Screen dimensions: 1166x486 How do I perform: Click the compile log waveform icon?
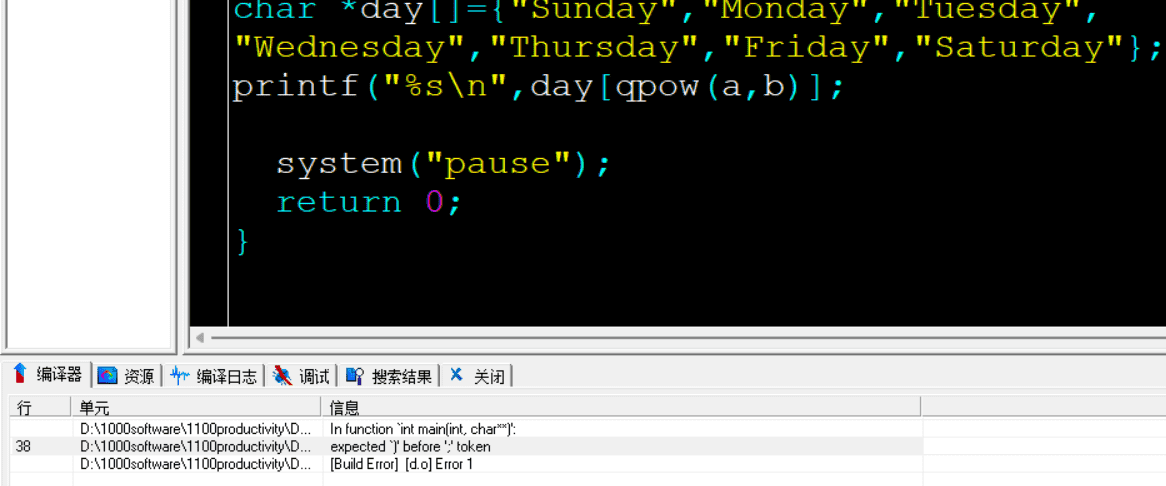pyautogui.click(x=180, y=376)
